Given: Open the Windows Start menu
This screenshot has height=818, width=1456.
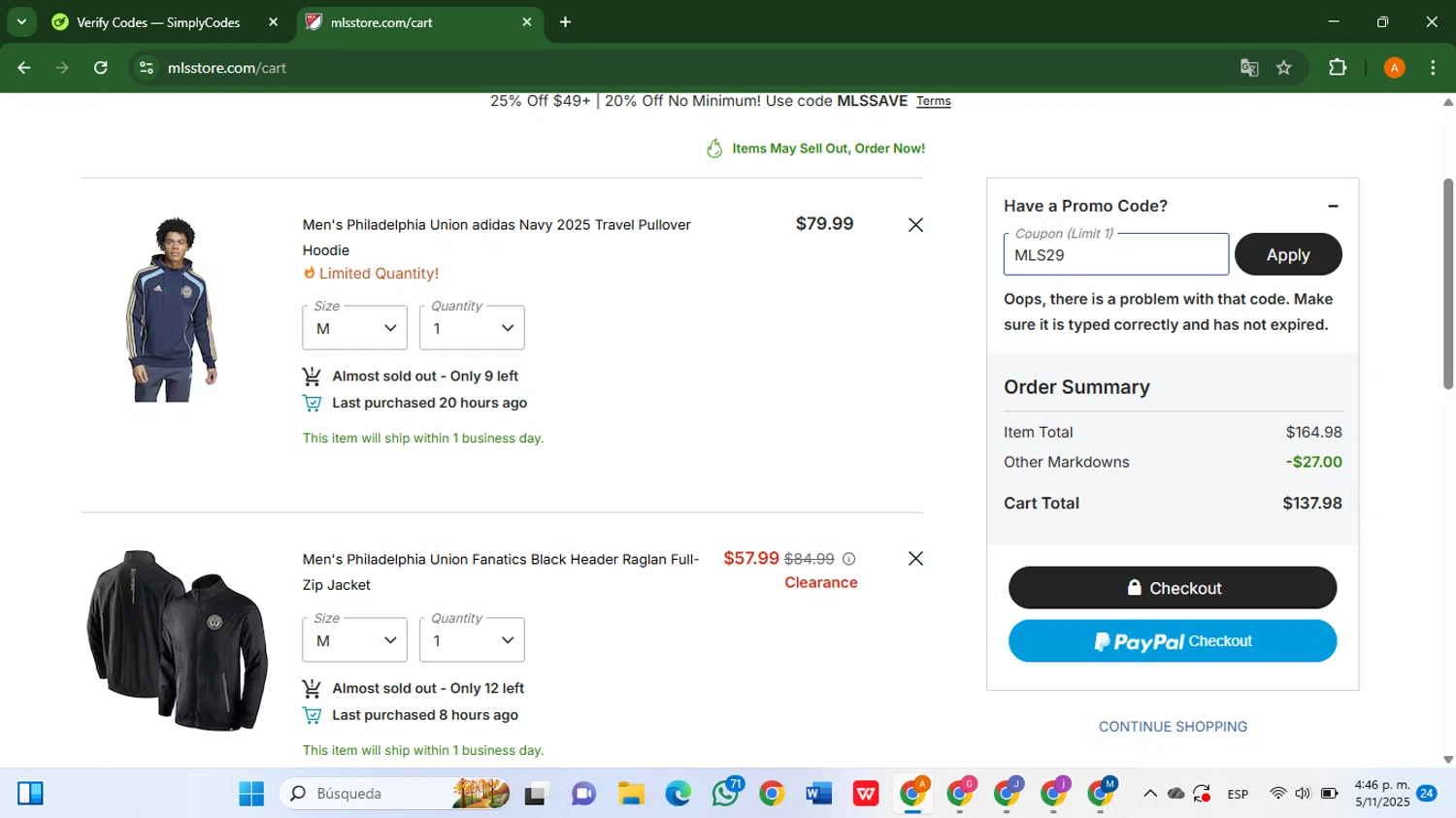Looking at the screenshot, I should tap(251, 794).
